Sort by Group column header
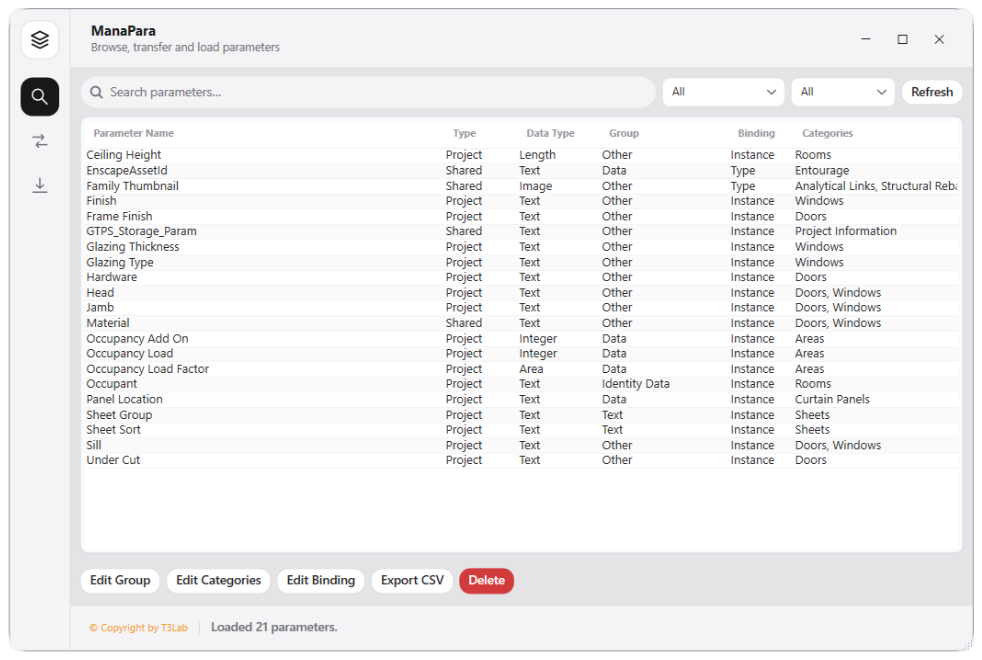This screenshot has height=660, width=982. pyautogui.click(x=624, y=133)
